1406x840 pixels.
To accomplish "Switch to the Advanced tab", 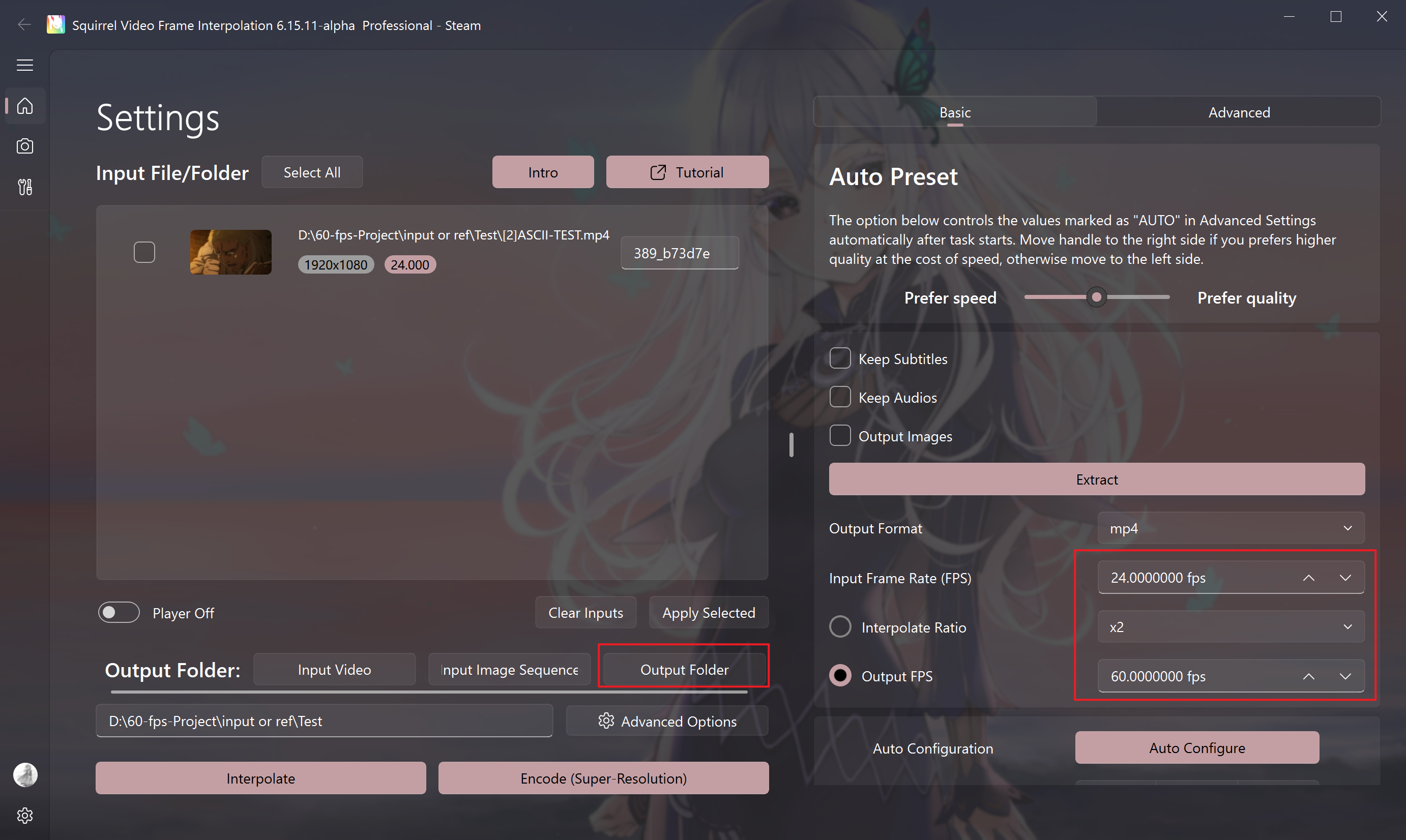I will click(1239, 112).
